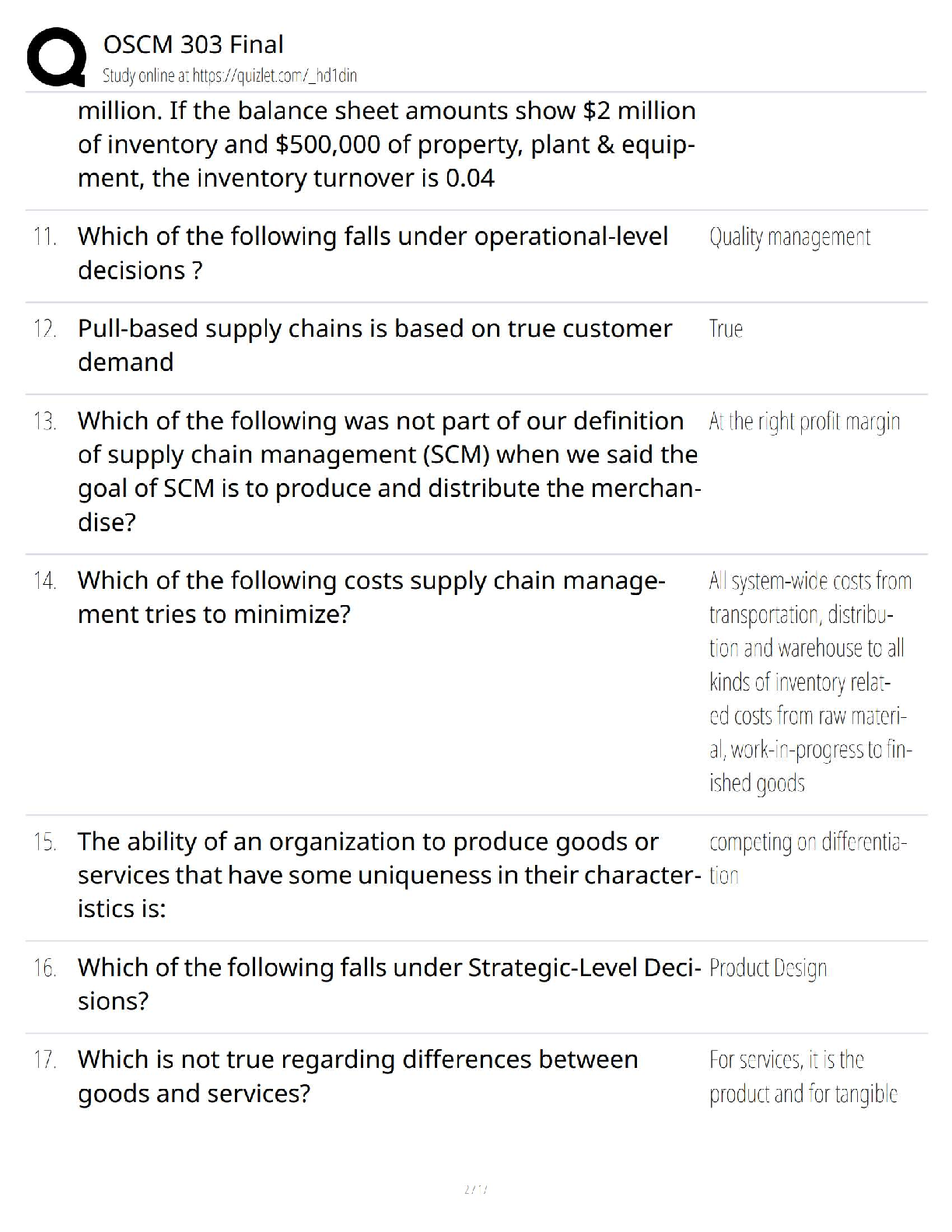Click the answer "Quality management"
Image resolution: width=952 pixels, height=1232 pixels.
coord(789,237)
